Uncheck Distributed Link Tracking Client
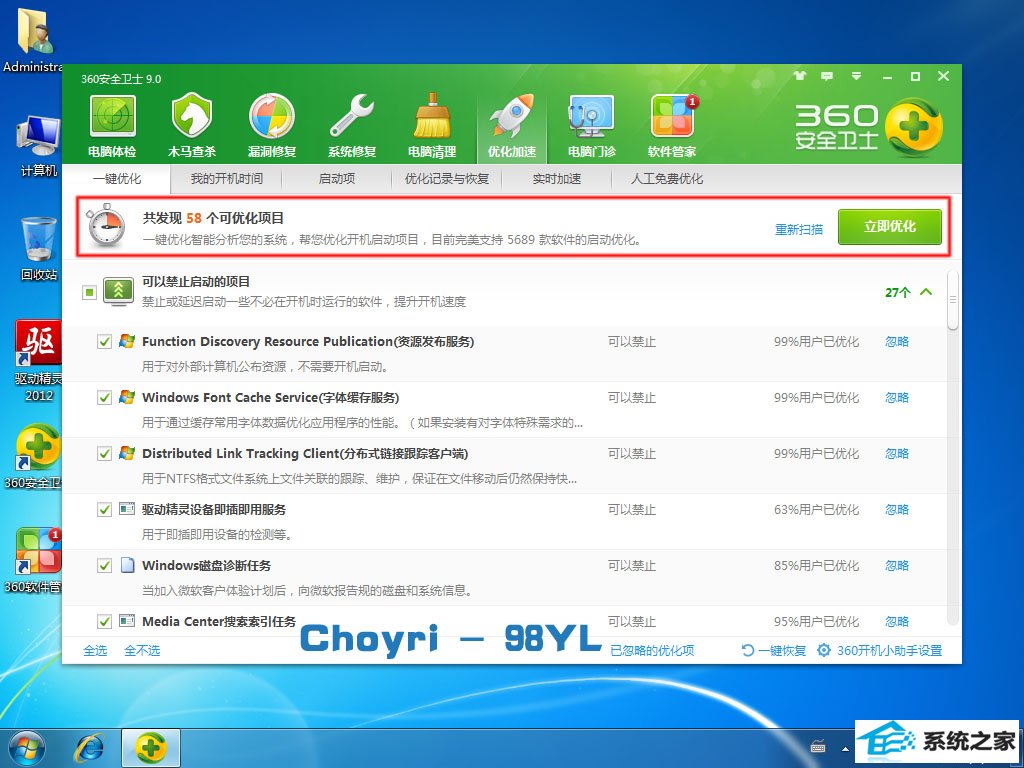The height and width of the screenshot is (768, 1024). coord(104,453)
